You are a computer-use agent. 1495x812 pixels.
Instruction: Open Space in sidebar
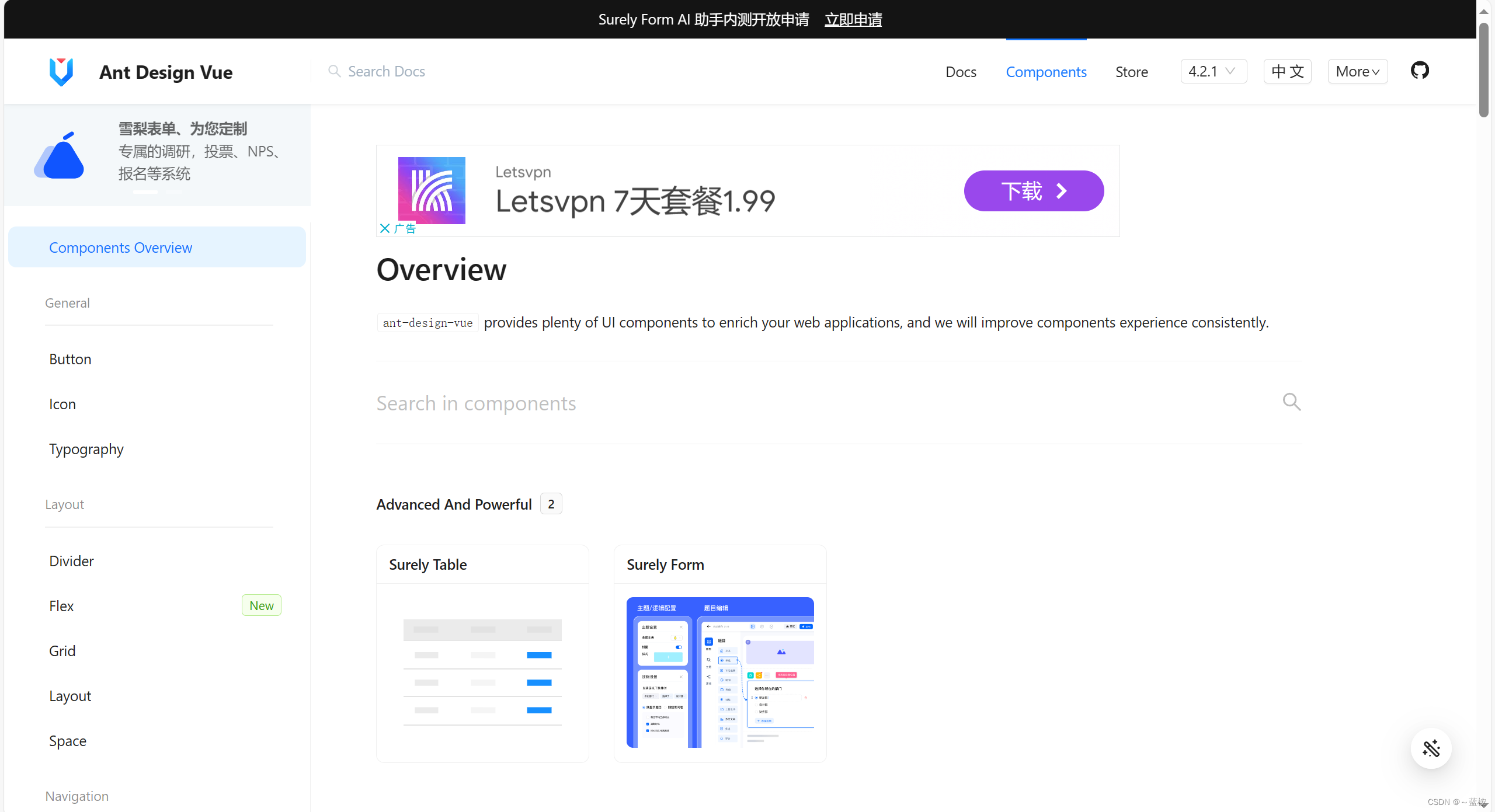pyautogui.click(x=68, y=741)
